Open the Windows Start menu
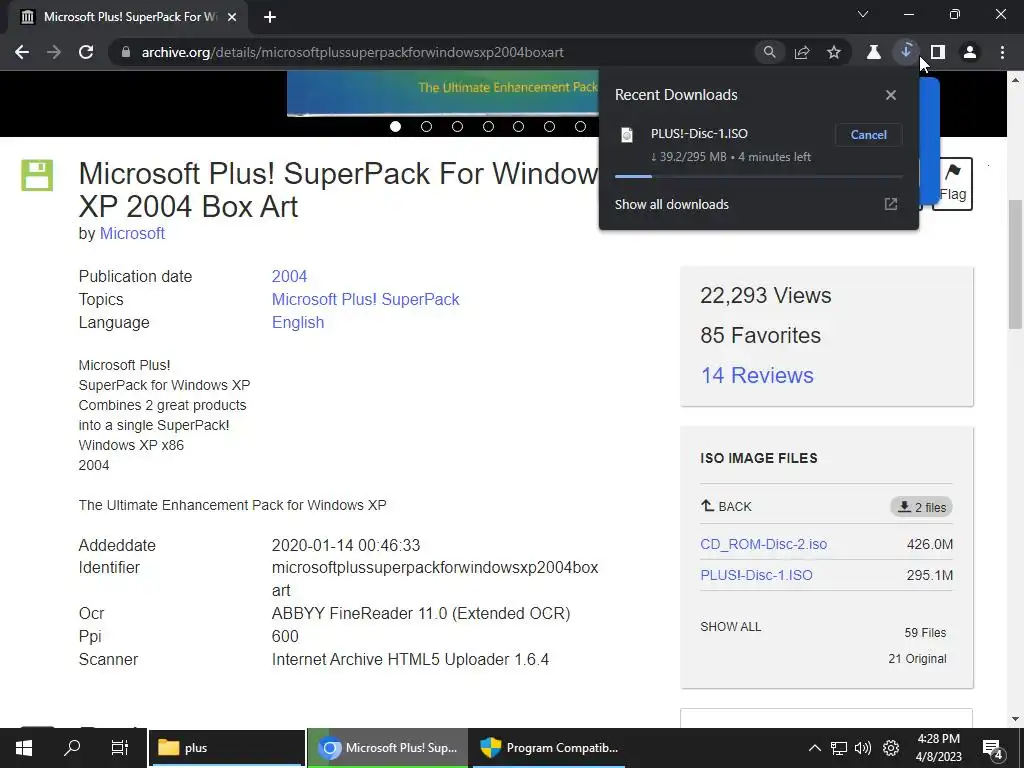Screen dimensions: 1024x768 24,748
